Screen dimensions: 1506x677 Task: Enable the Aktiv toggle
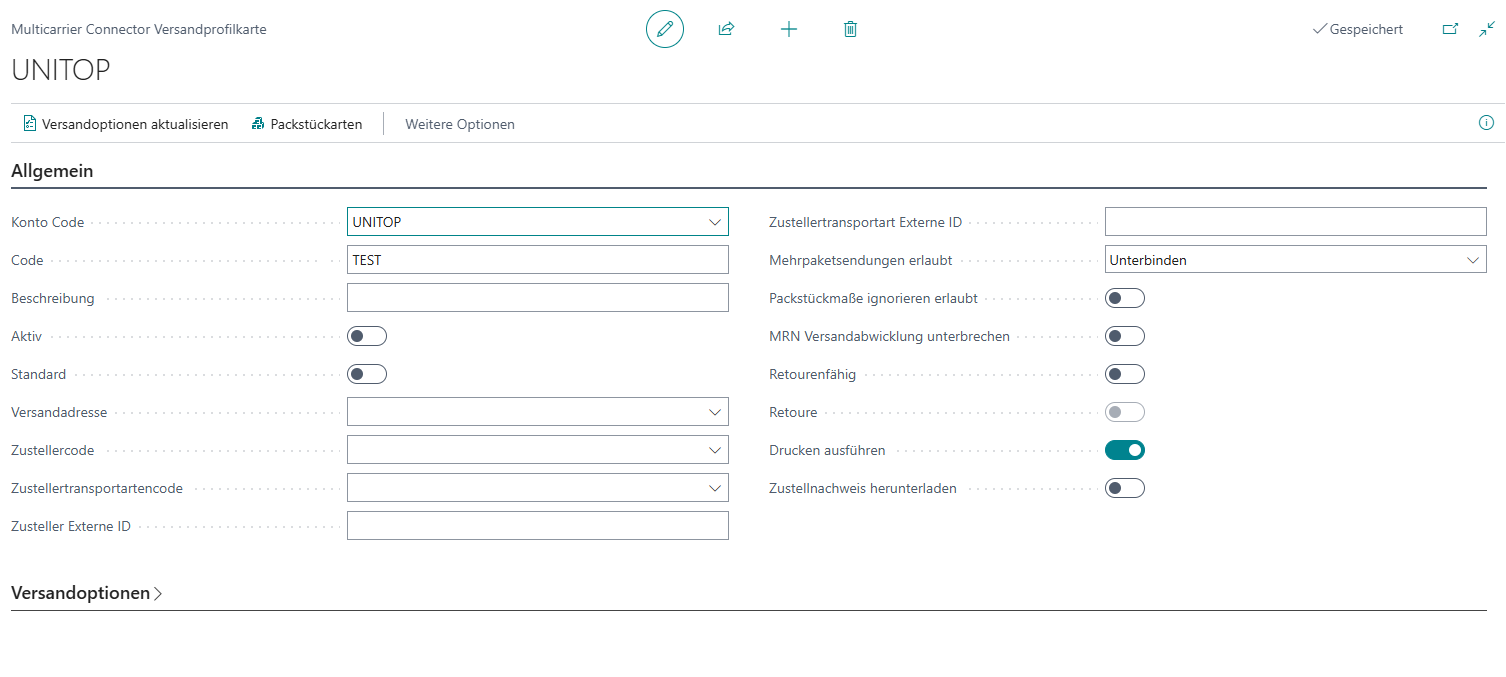tap(367, 336)
